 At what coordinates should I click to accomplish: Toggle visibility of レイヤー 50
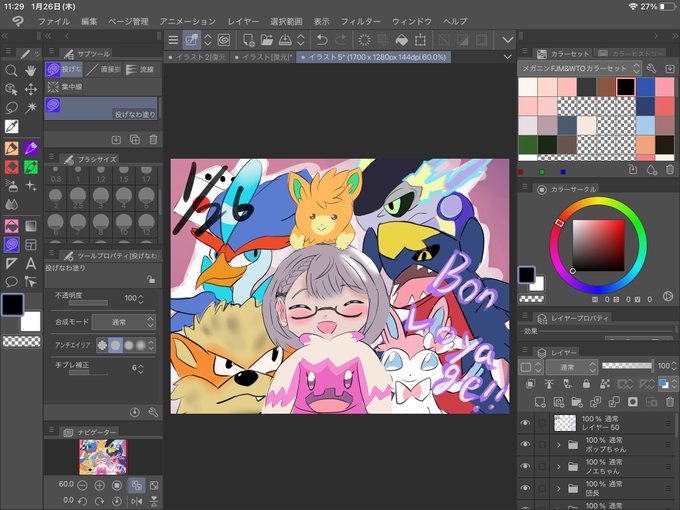coord(525,423)
